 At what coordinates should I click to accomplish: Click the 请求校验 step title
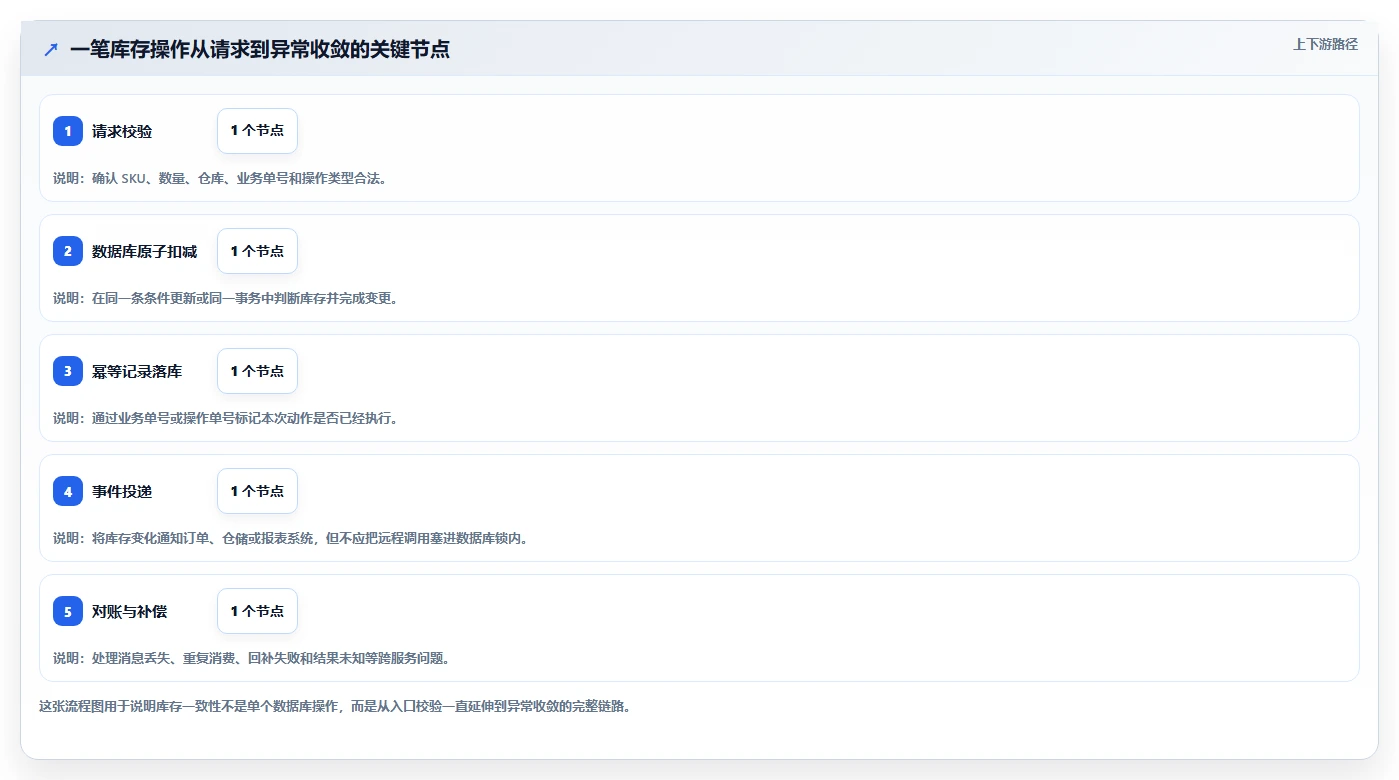click(122, 131)
